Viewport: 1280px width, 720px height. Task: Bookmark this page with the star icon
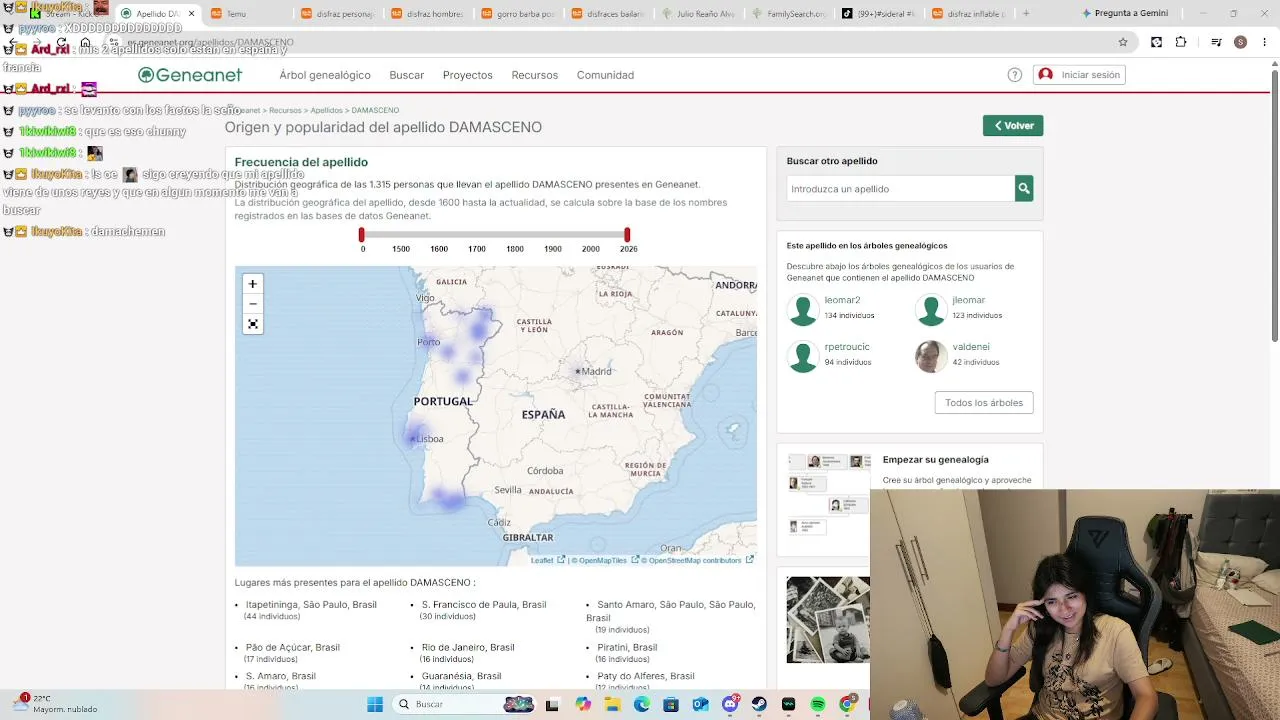(1123, 42)
